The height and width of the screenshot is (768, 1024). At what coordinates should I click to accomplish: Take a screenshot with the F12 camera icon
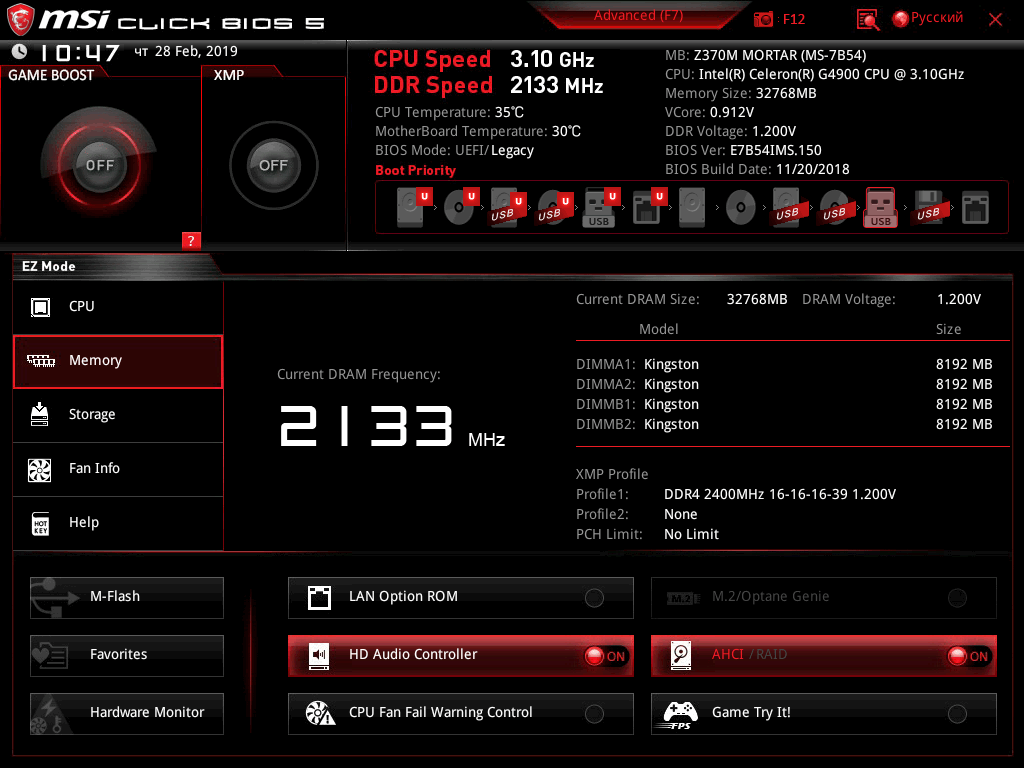(763, 19)
